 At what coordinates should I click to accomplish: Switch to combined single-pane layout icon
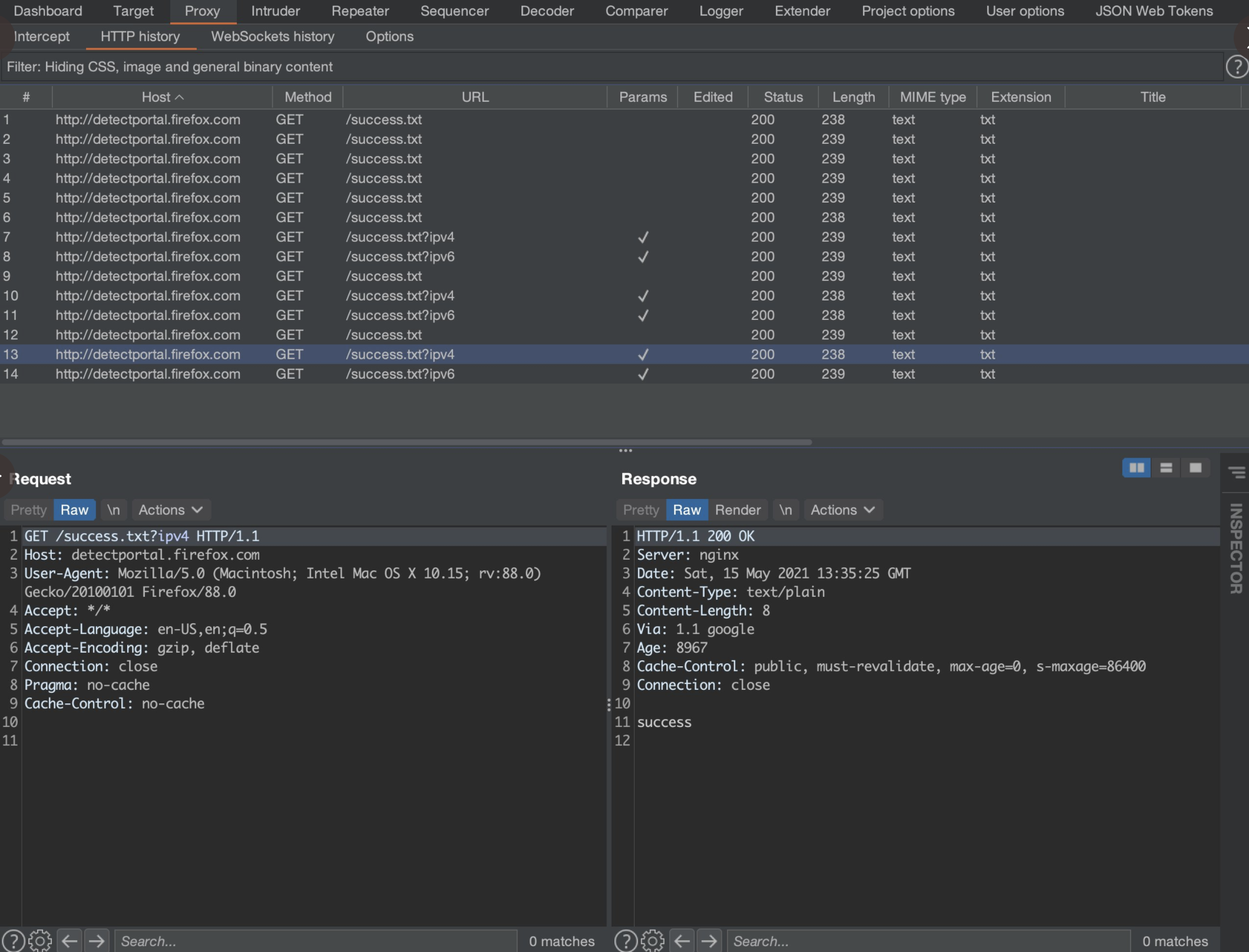1195,468
